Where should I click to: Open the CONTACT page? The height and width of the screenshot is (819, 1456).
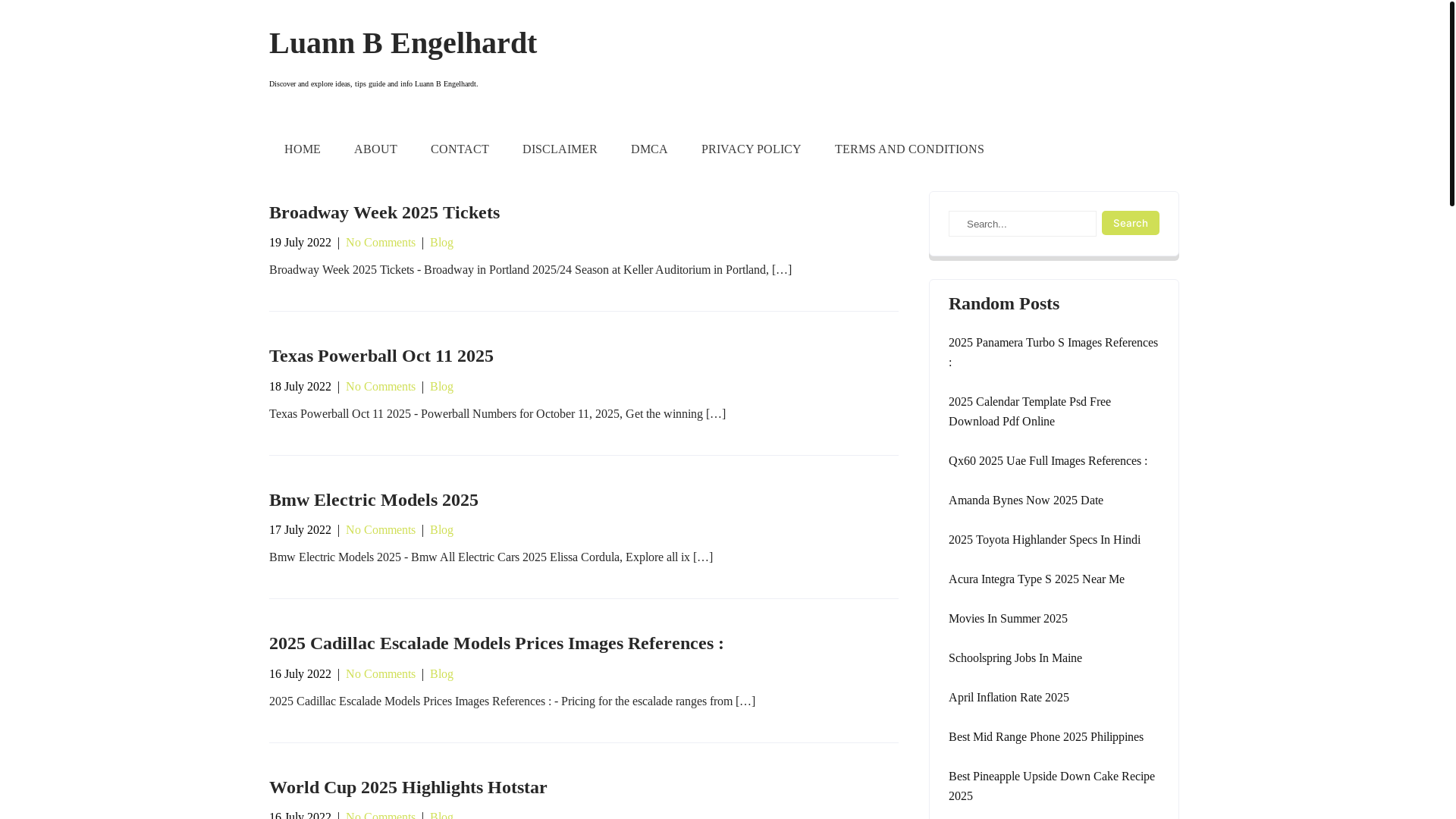tap(460, 149)
